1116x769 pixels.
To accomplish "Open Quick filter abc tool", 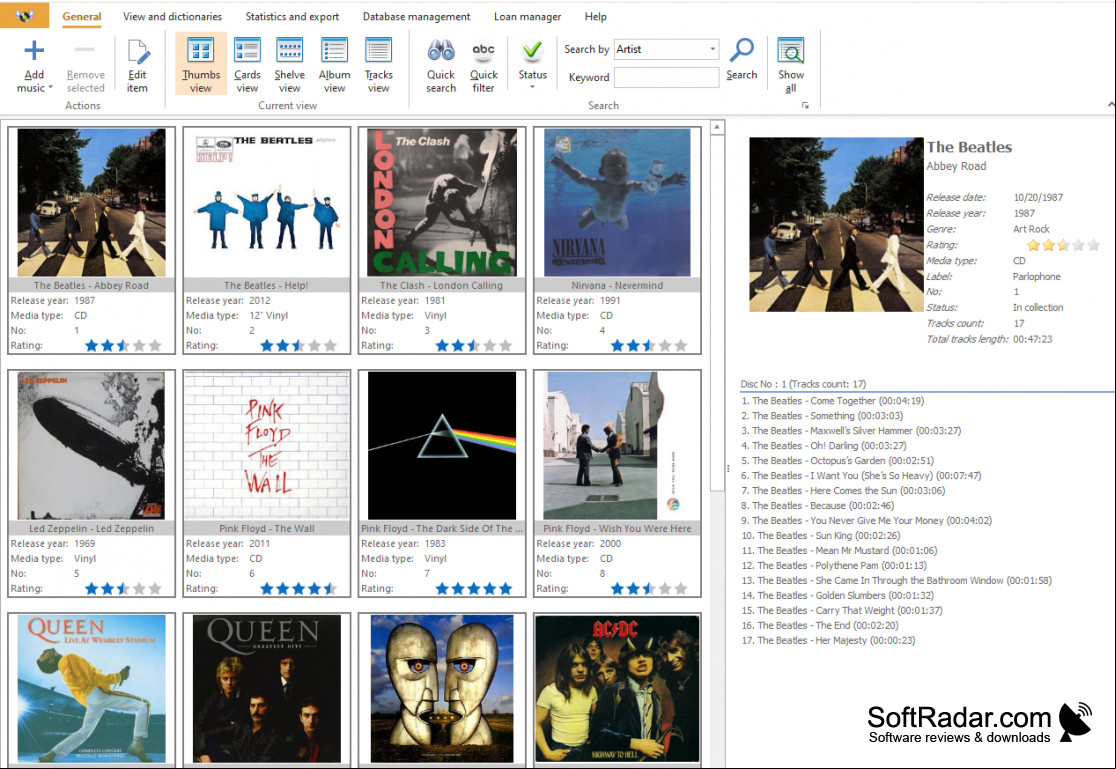I will (x=484, y=51).
